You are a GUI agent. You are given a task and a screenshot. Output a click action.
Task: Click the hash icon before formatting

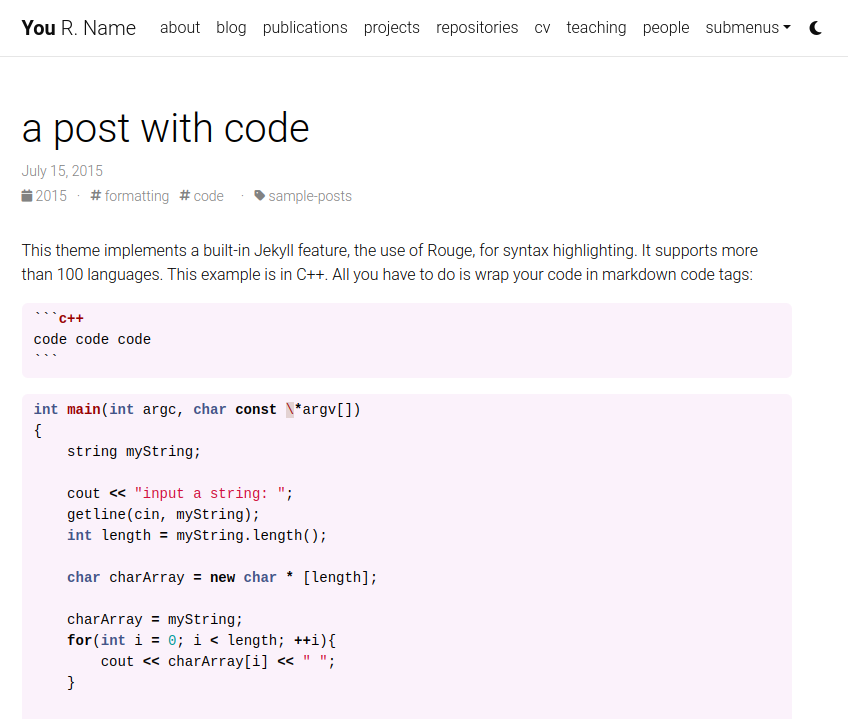(x=96, y=196)
